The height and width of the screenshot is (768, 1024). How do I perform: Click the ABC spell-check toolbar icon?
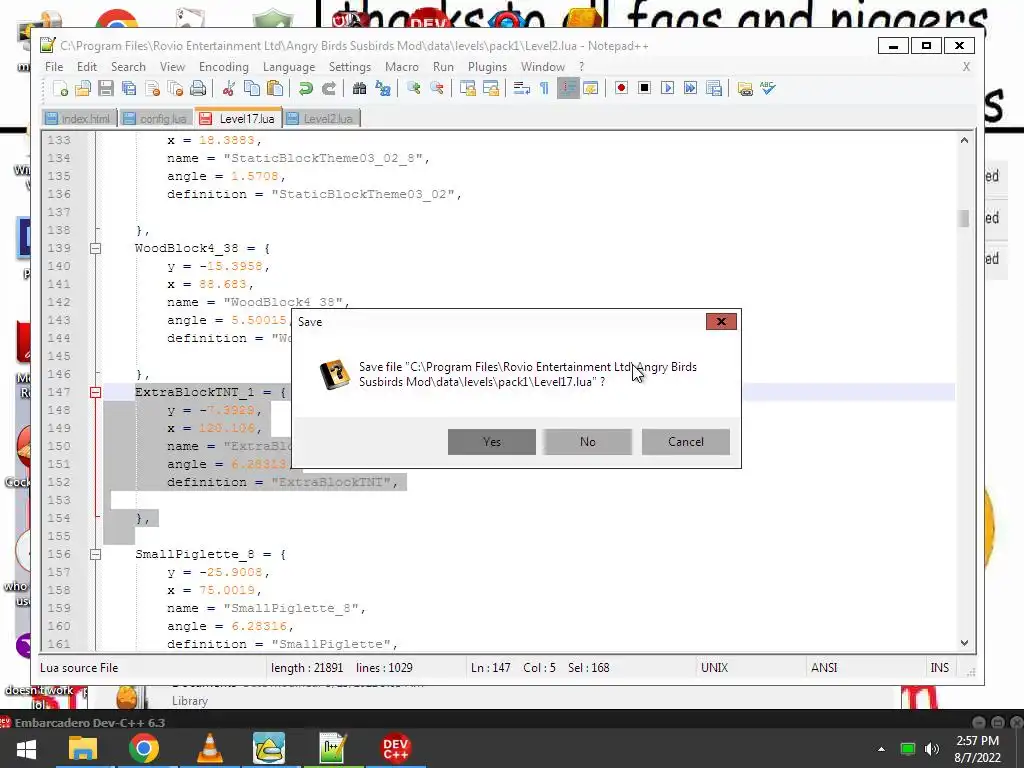(x=768, y=88)
